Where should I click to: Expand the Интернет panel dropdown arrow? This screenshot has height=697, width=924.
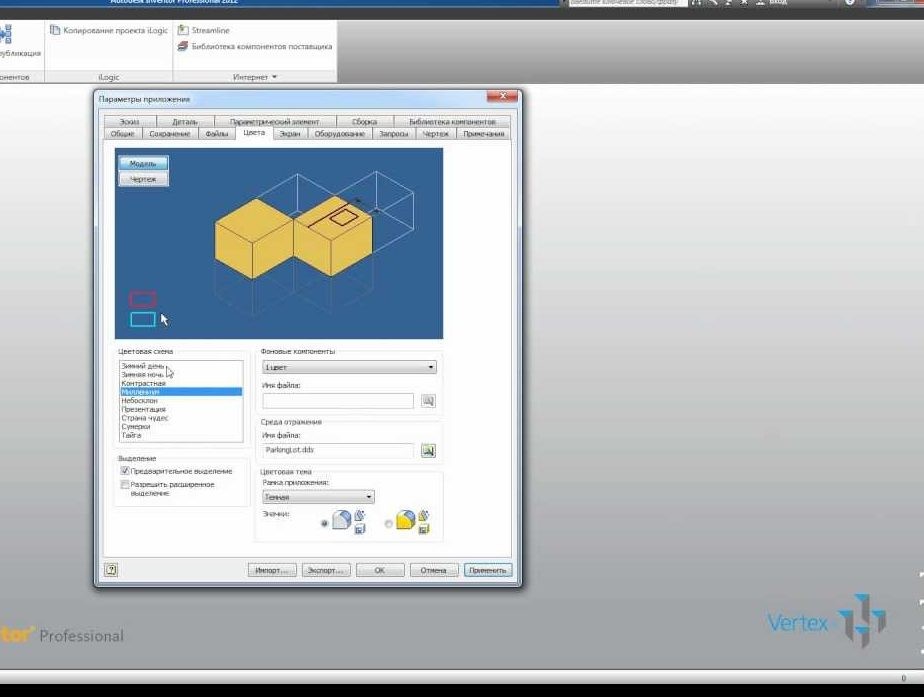[274, 77]
